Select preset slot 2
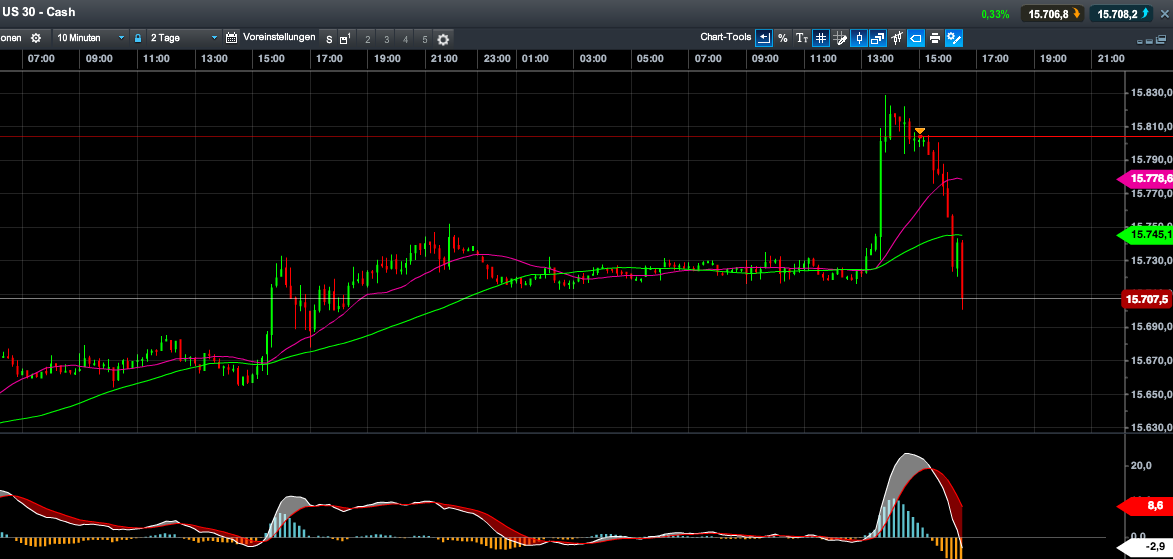This screenshot has width=1173, height=559. [367, 39]
